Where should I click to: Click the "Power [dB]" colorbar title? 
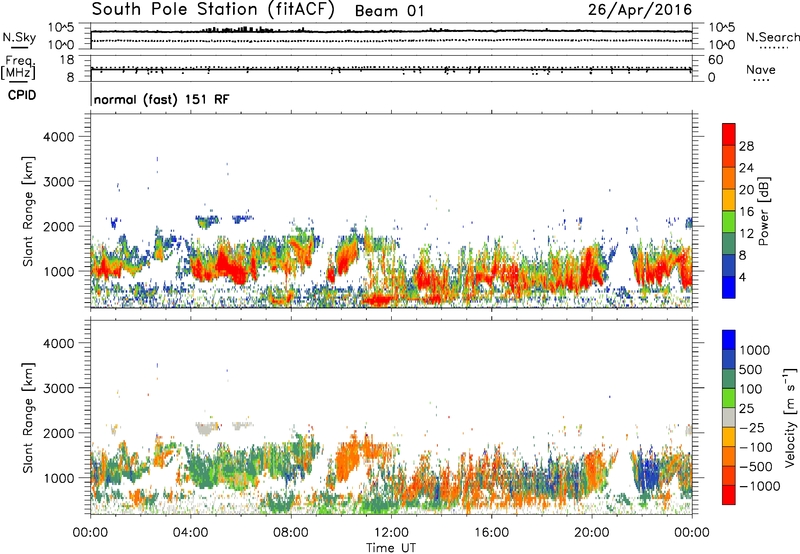764,211
